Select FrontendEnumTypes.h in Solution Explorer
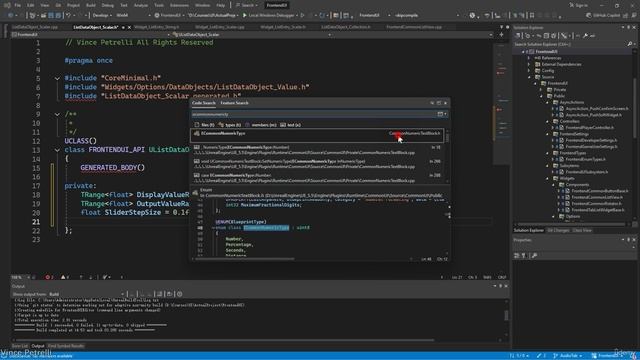The image size is (640, 360). [585, 159]
